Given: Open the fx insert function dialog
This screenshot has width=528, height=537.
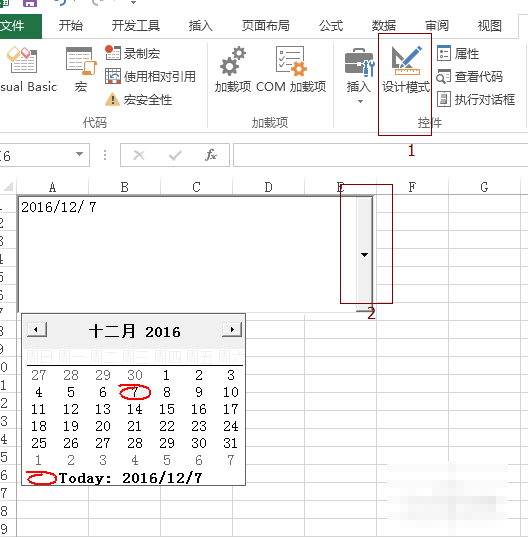Looking at the screenshot, I should [211, 155].
